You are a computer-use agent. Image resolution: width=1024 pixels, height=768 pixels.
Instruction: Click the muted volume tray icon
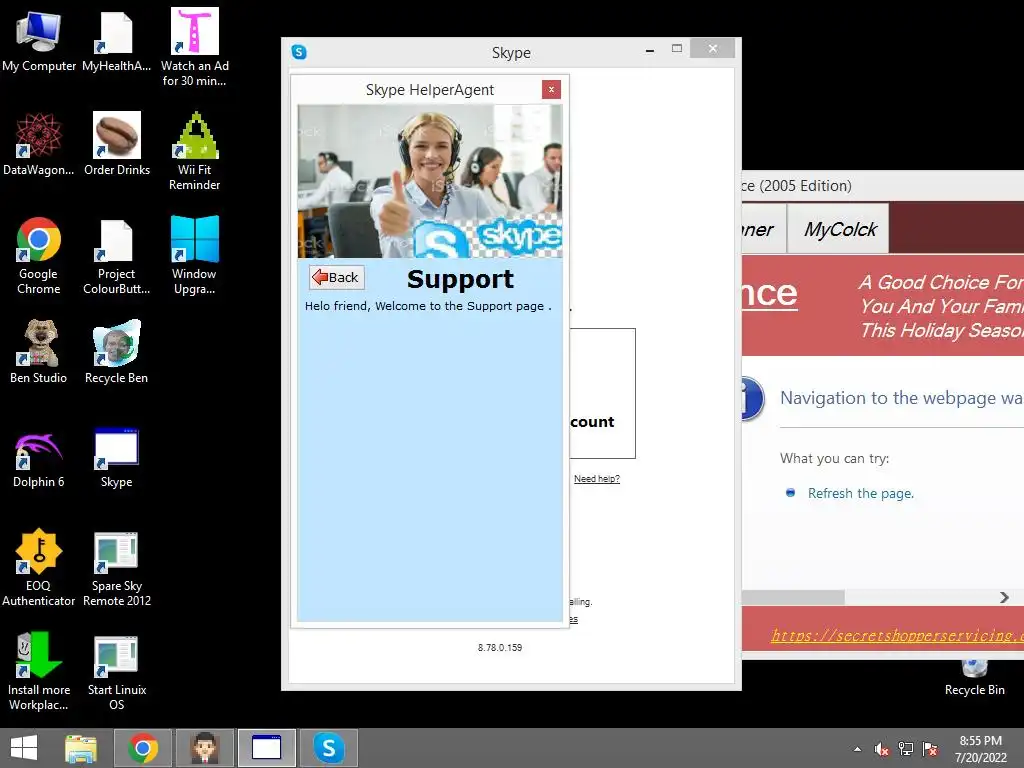[x=882, y=748]
